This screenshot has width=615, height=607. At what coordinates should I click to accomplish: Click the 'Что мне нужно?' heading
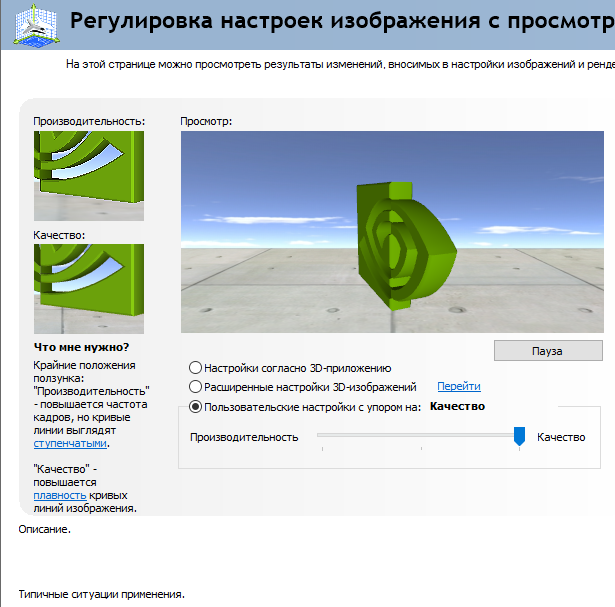point(81,347)
